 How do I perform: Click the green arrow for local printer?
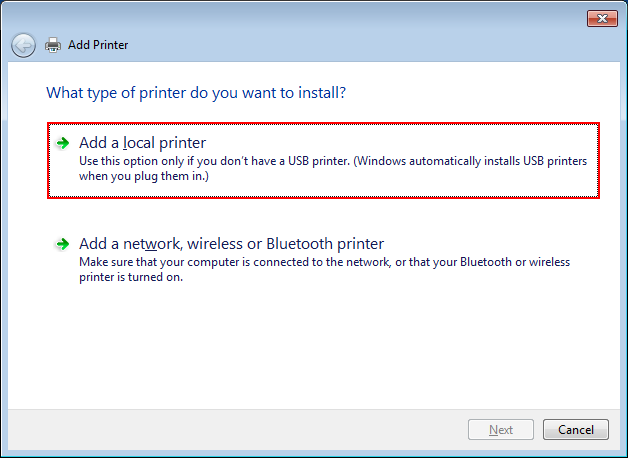point(63,143)
